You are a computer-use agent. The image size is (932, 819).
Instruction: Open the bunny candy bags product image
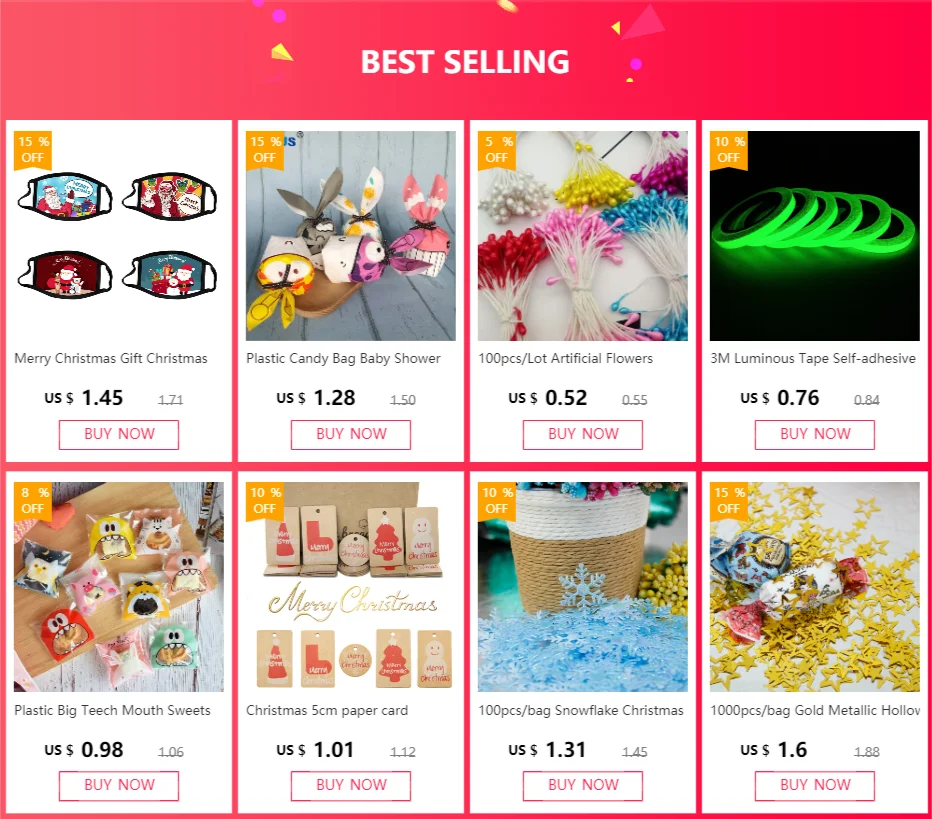click(351, 236)
